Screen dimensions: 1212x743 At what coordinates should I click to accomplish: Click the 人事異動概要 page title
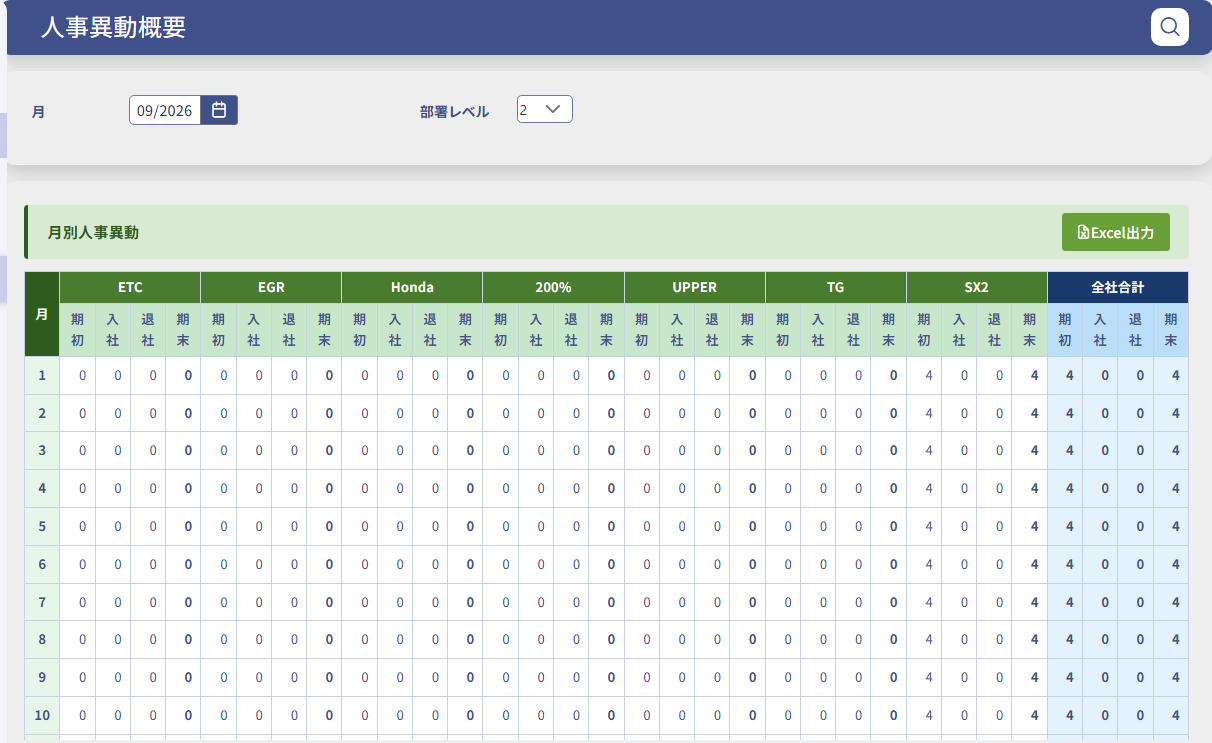click(x=113, y=27)
